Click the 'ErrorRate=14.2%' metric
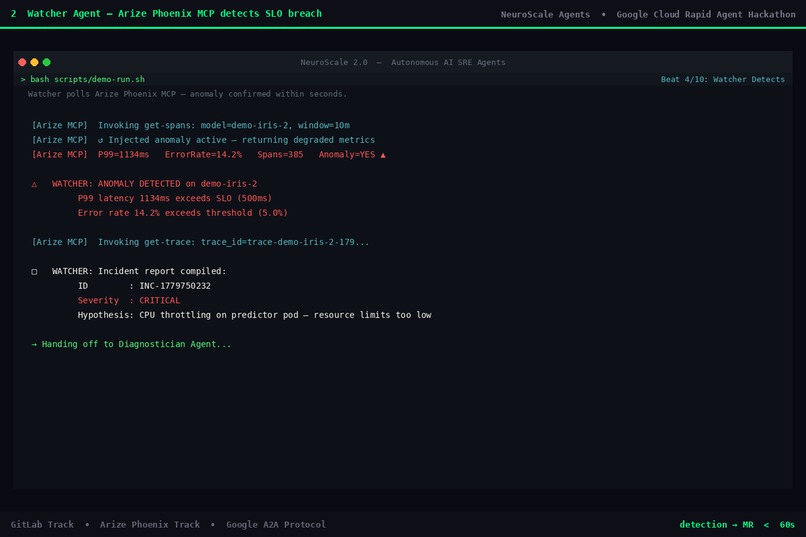Screen dimensions: 806x537 (x=203, y=155)
